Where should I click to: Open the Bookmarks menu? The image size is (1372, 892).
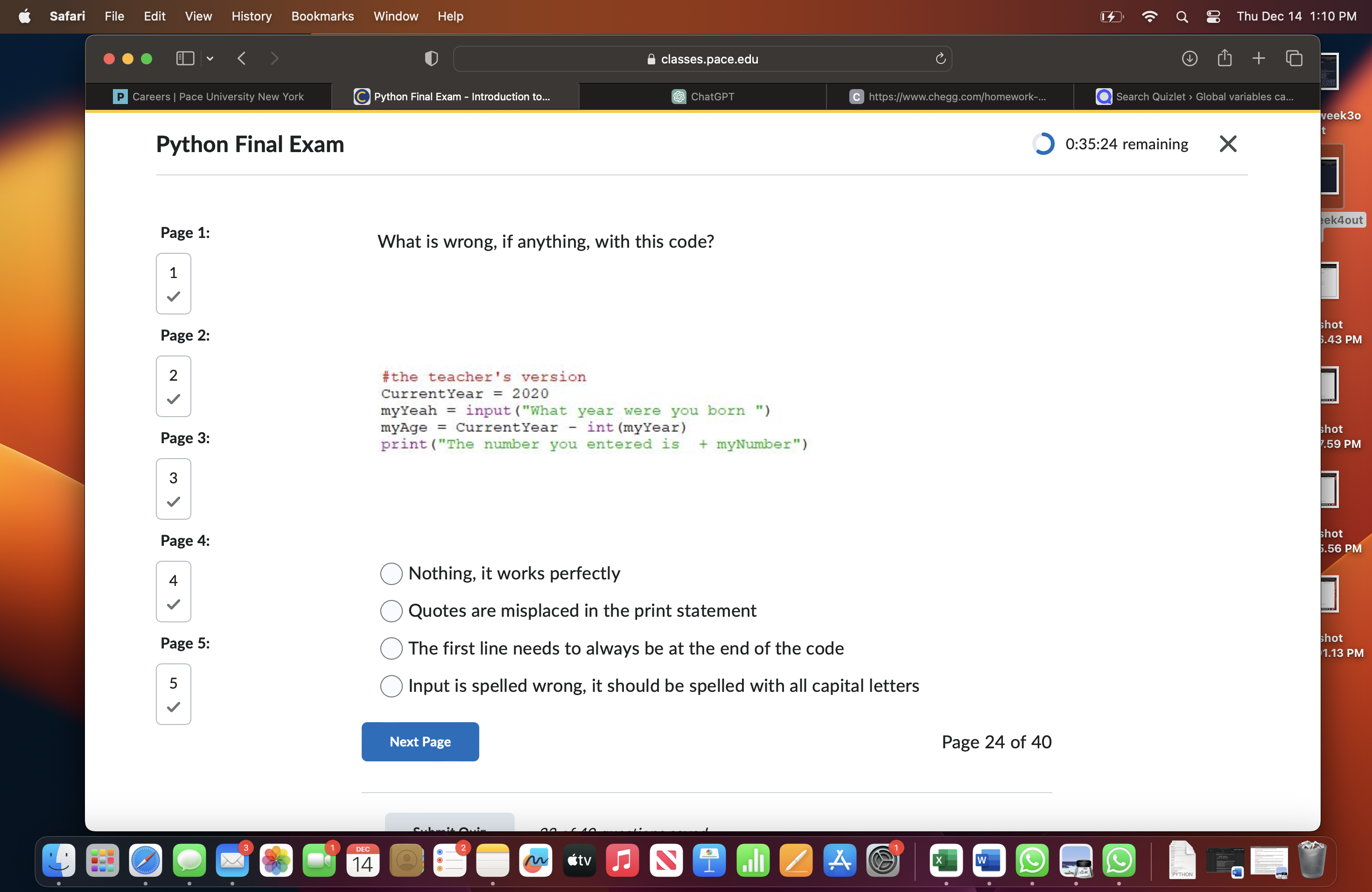322,16
